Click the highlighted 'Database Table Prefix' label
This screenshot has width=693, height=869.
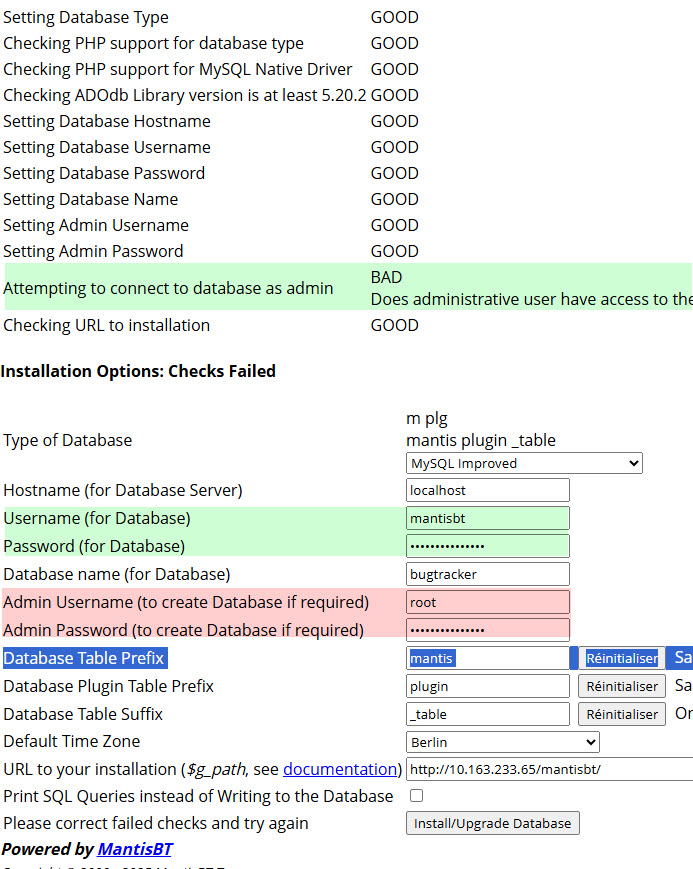[x=84, y=658]
